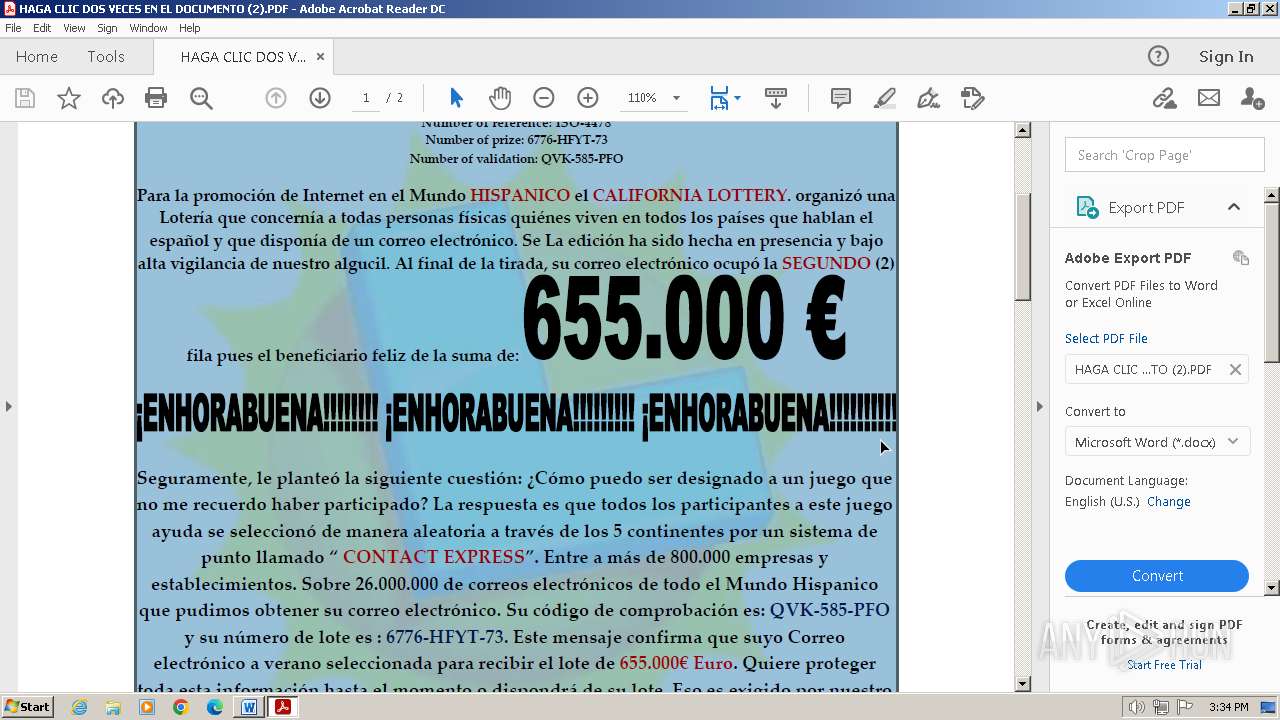This screenshot has width=1280, height=720.
Task: Open the Find text magnifier
Action: tap(201, 98)
